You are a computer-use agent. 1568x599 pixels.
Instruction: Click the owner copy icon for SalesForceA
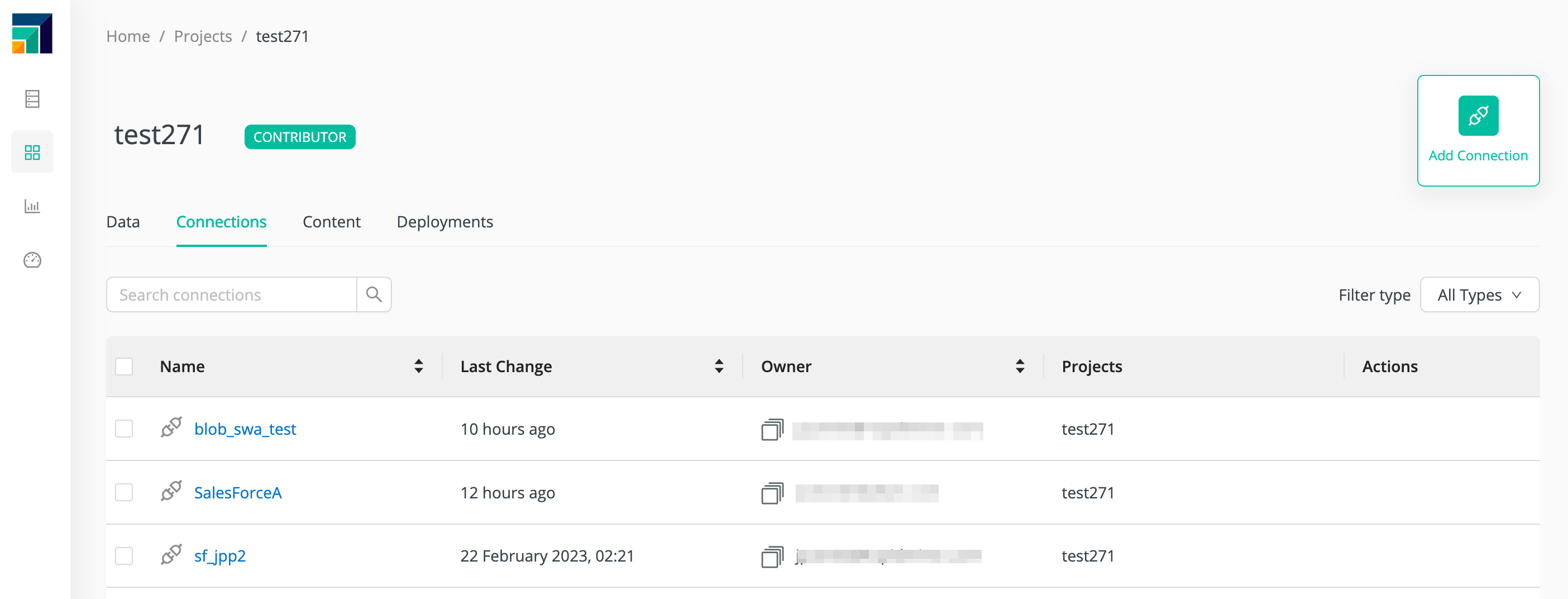[x=772, y=492]
